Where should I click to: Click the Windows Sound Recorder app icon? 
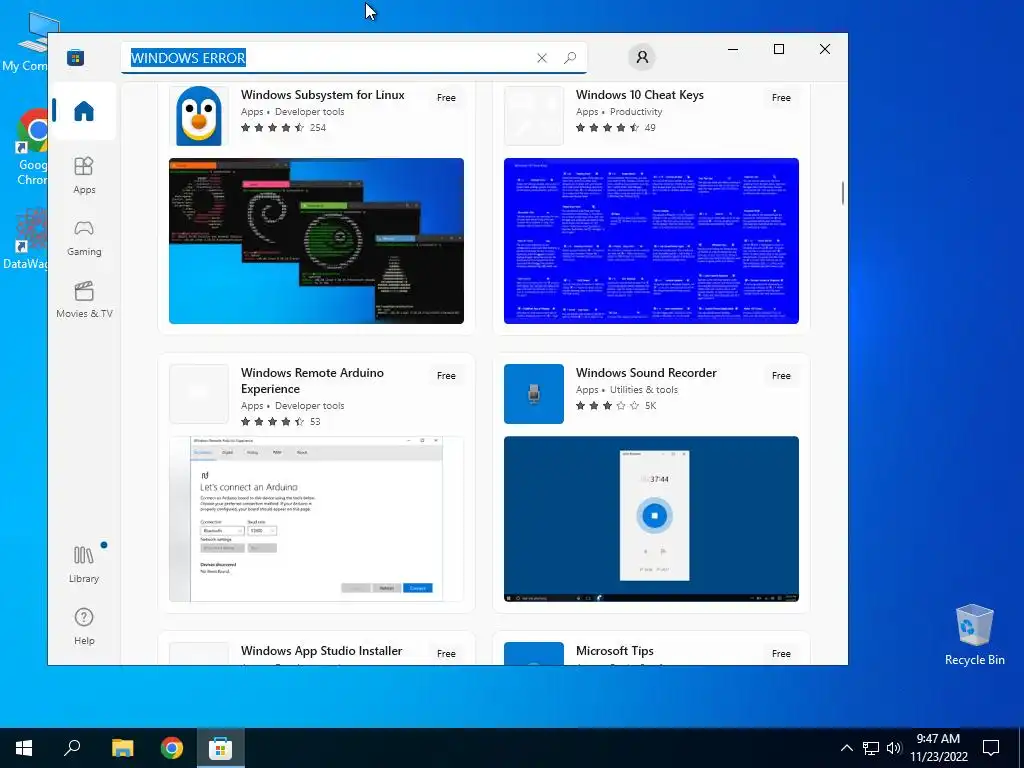tap(534, 394)
